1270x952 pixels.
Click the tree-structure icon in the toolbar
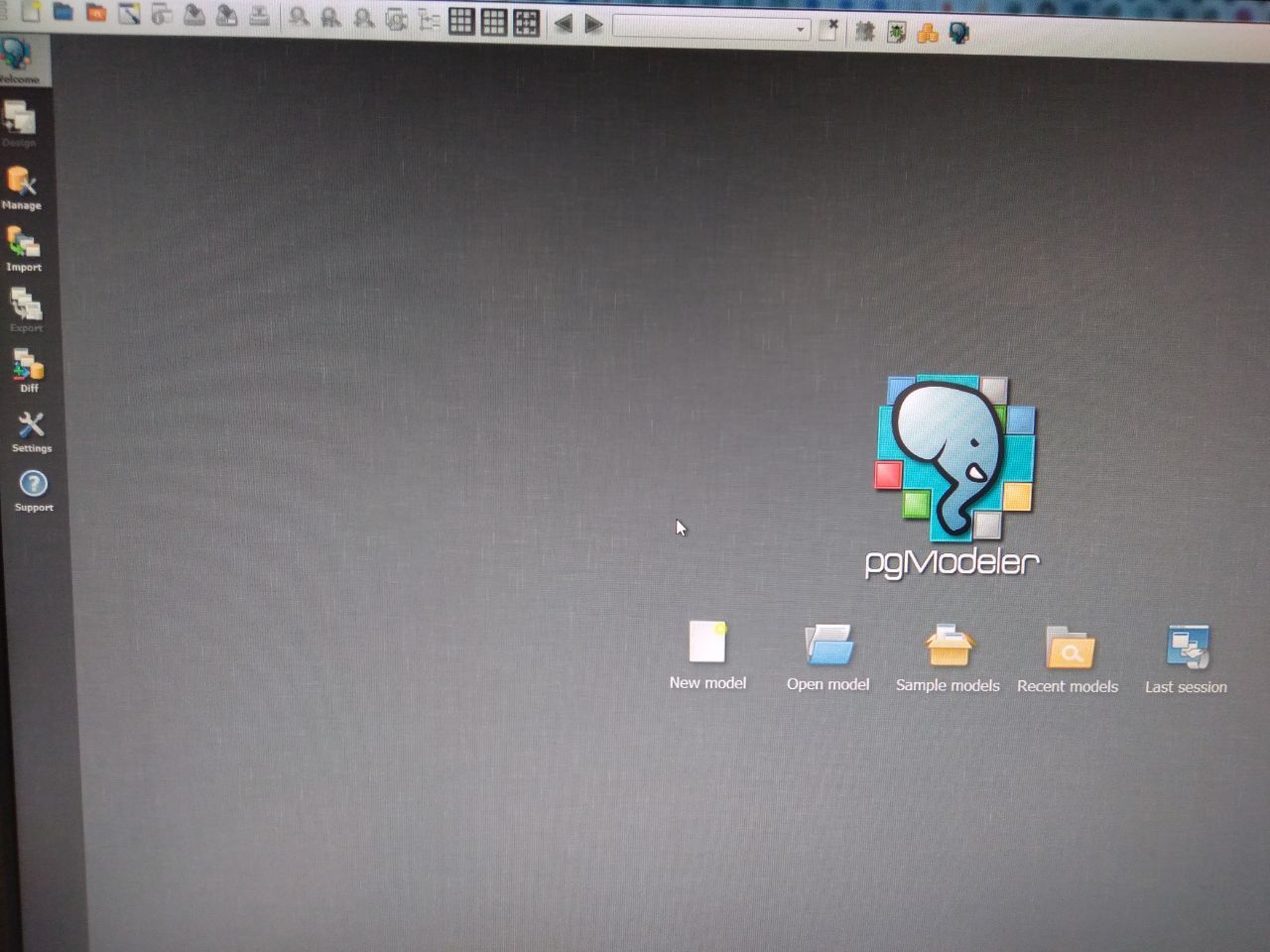tap(429, 20)
